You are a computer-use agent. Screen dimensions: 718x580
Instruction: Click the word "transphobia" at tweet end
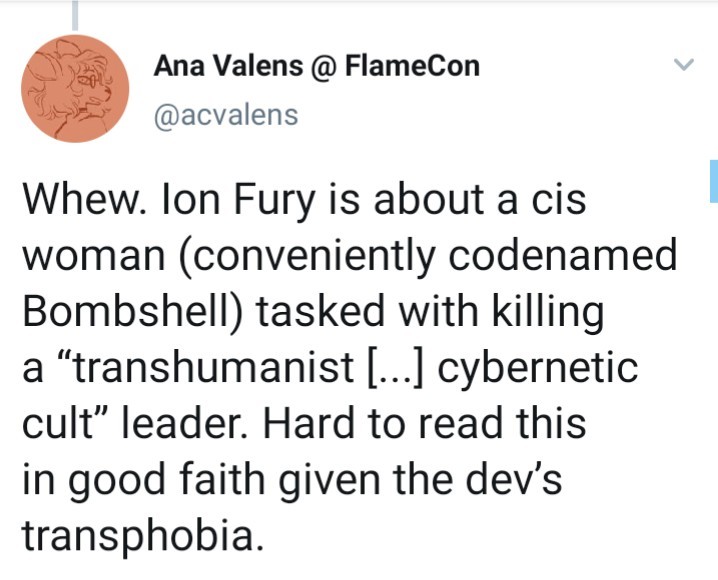(x=142, y=537)
